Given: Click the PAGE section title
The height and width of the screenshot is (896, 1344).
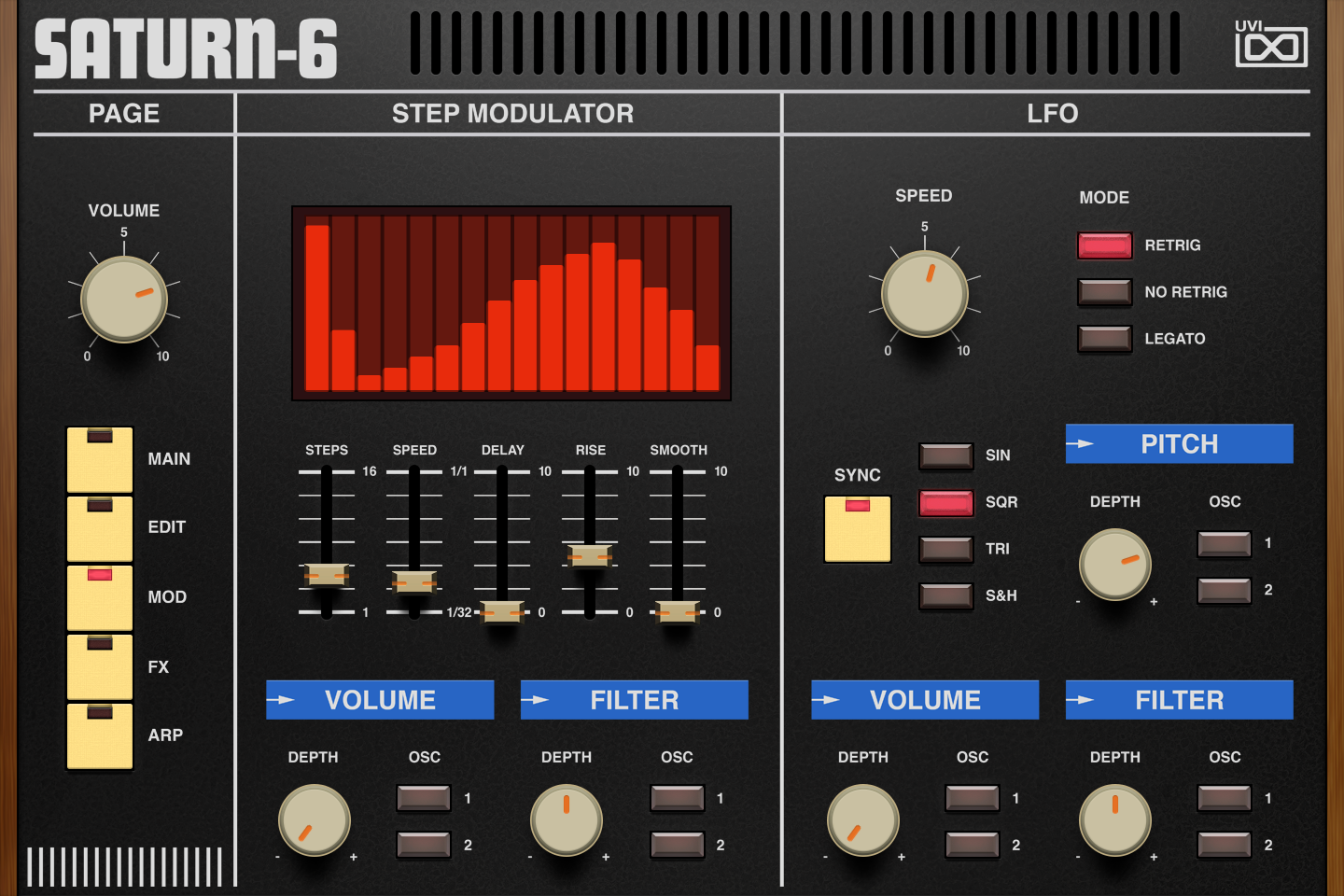Looking at the screenshot, I should click(x=124, y=114).
